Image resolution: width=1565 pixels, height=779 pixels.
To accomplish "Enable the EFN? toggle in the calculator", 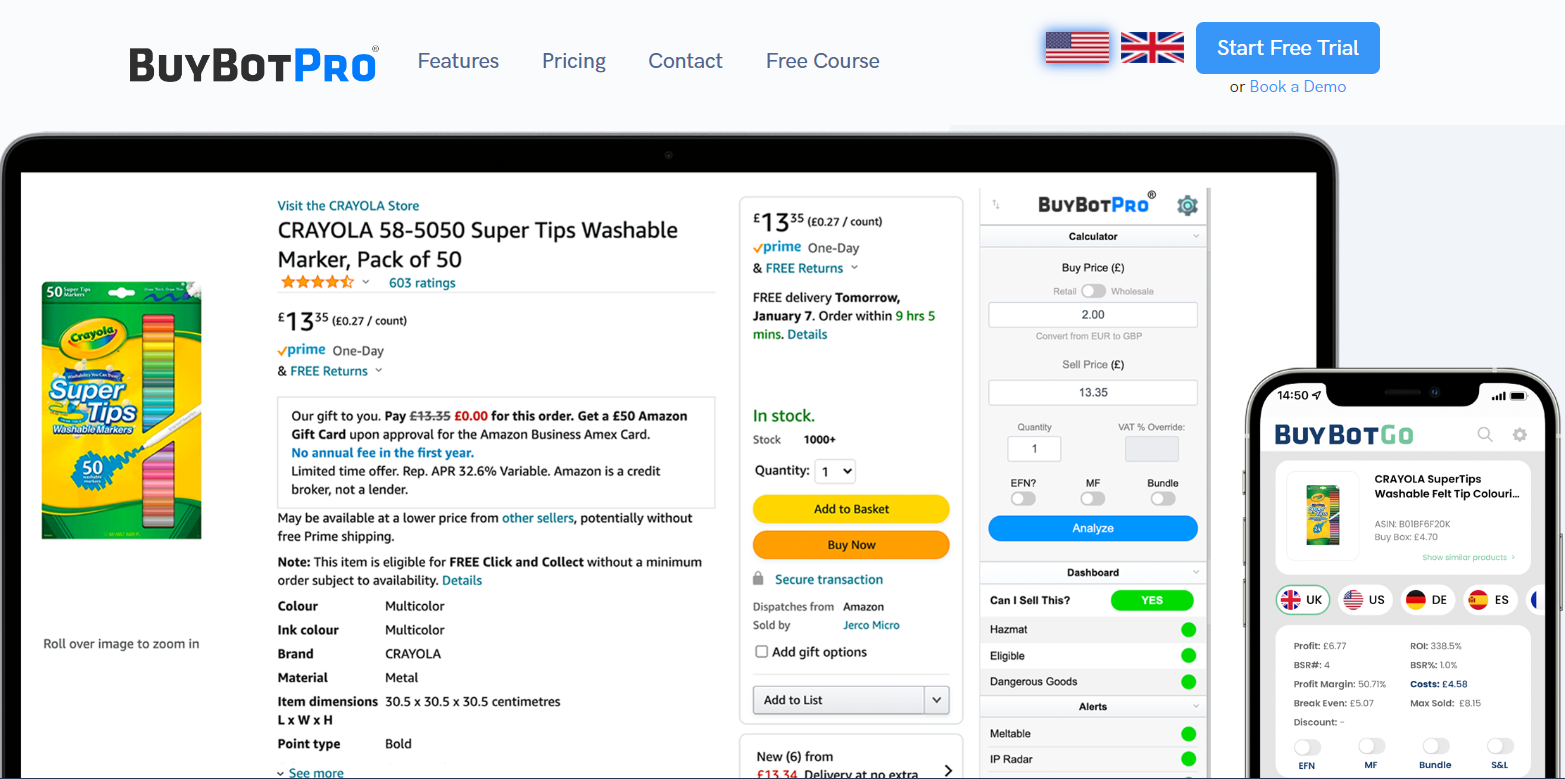I will click(x=1022, y=496).
